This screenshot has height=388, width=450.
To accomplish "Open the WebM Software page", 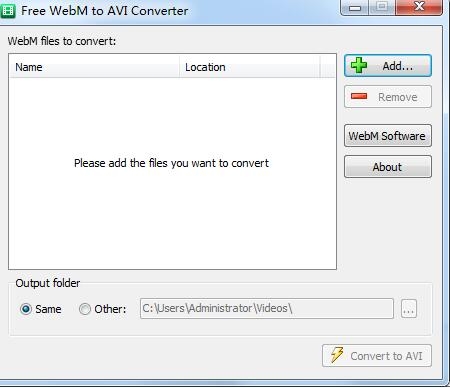I will pyautogui.click(x=388, y=136).
